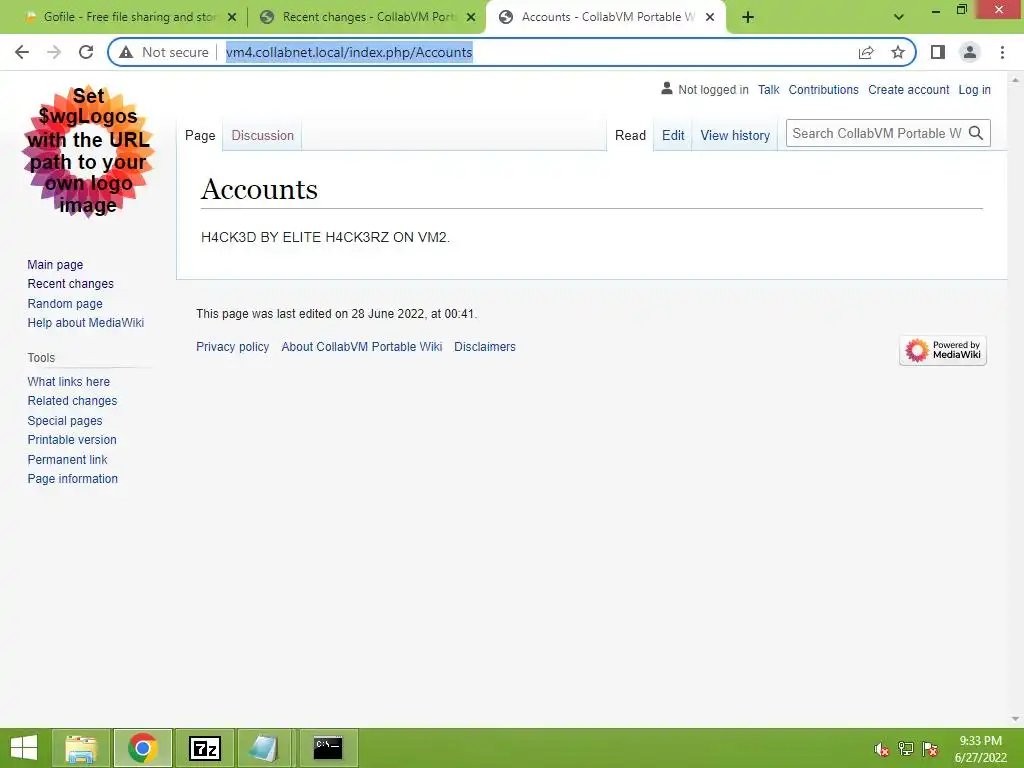
Task: Open the Windows Start button
Action: (x=24, y=748)
